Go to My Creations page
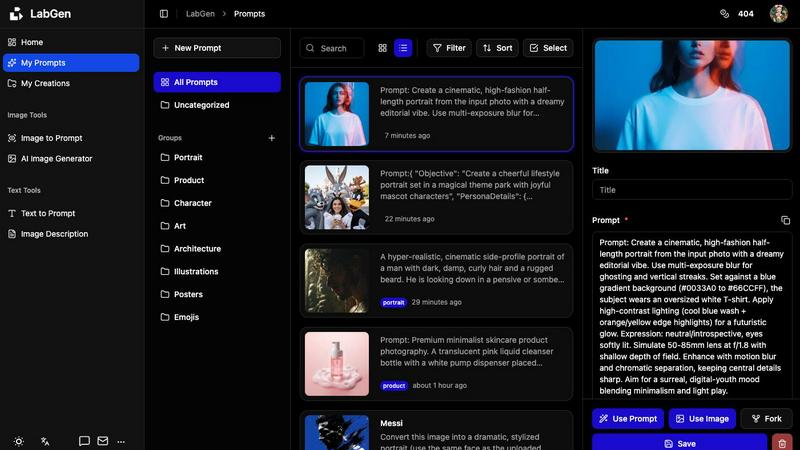The height and width of the screenshot is (450, 800). (45, 83)
